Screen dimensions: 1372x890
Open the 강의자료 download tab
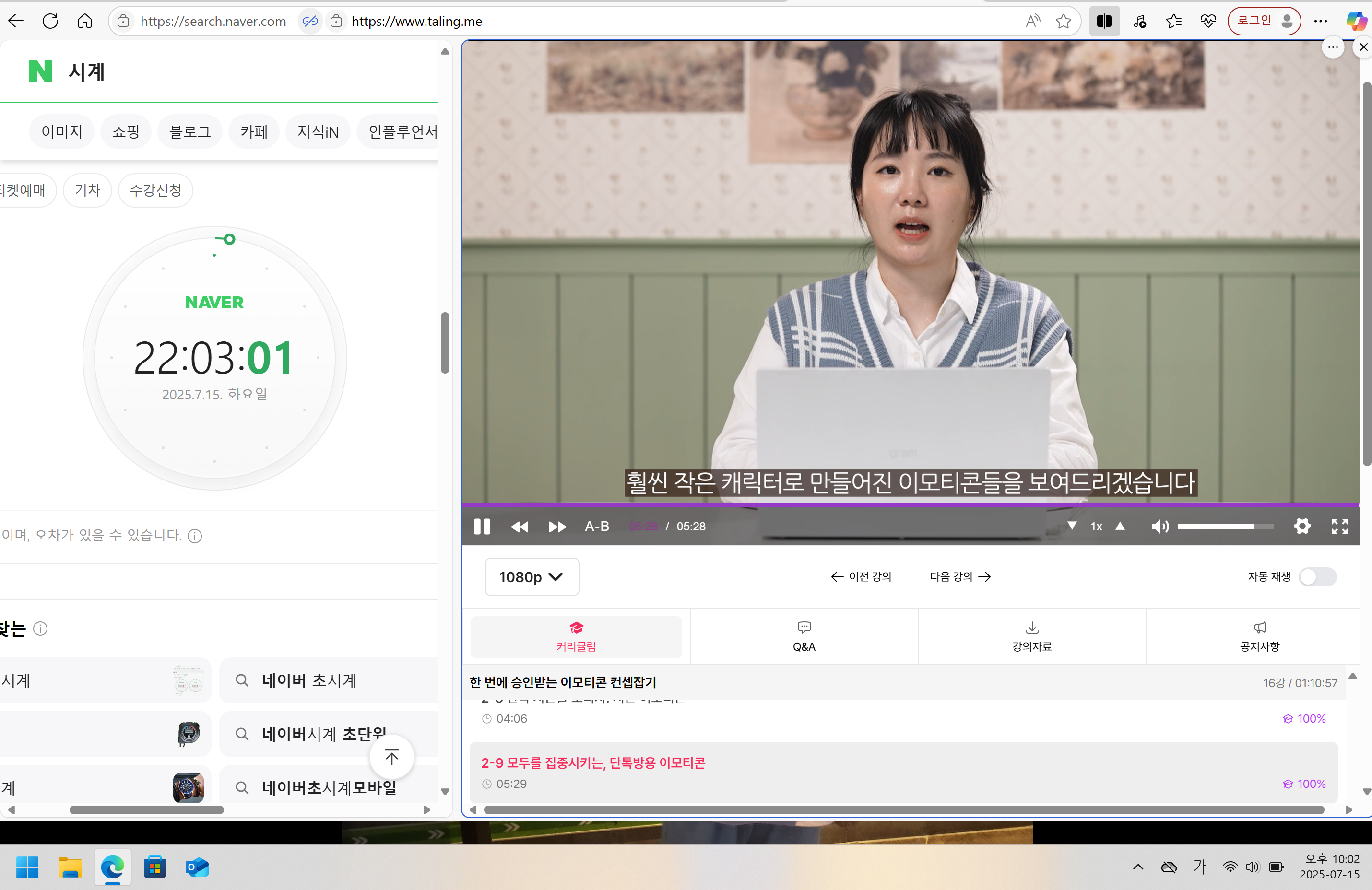click(1031, 636)
